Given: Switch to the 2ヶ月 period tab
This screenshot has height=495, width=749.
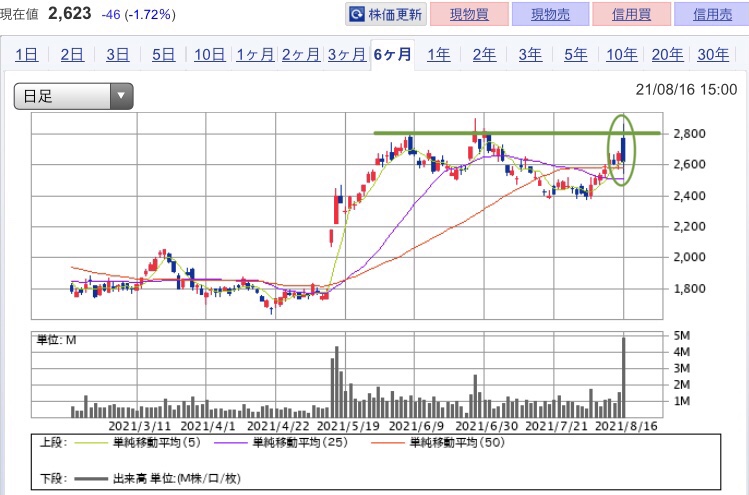Looking at the screenshot, I should pos(301,54).
